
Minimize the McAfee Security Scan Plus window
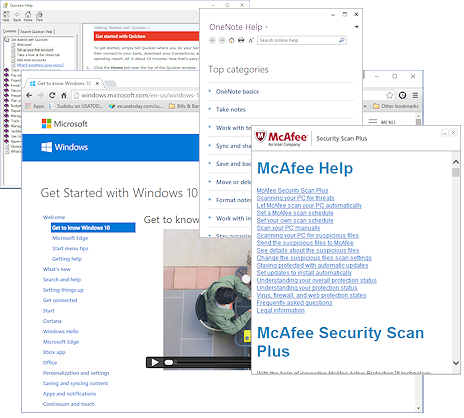445,133
